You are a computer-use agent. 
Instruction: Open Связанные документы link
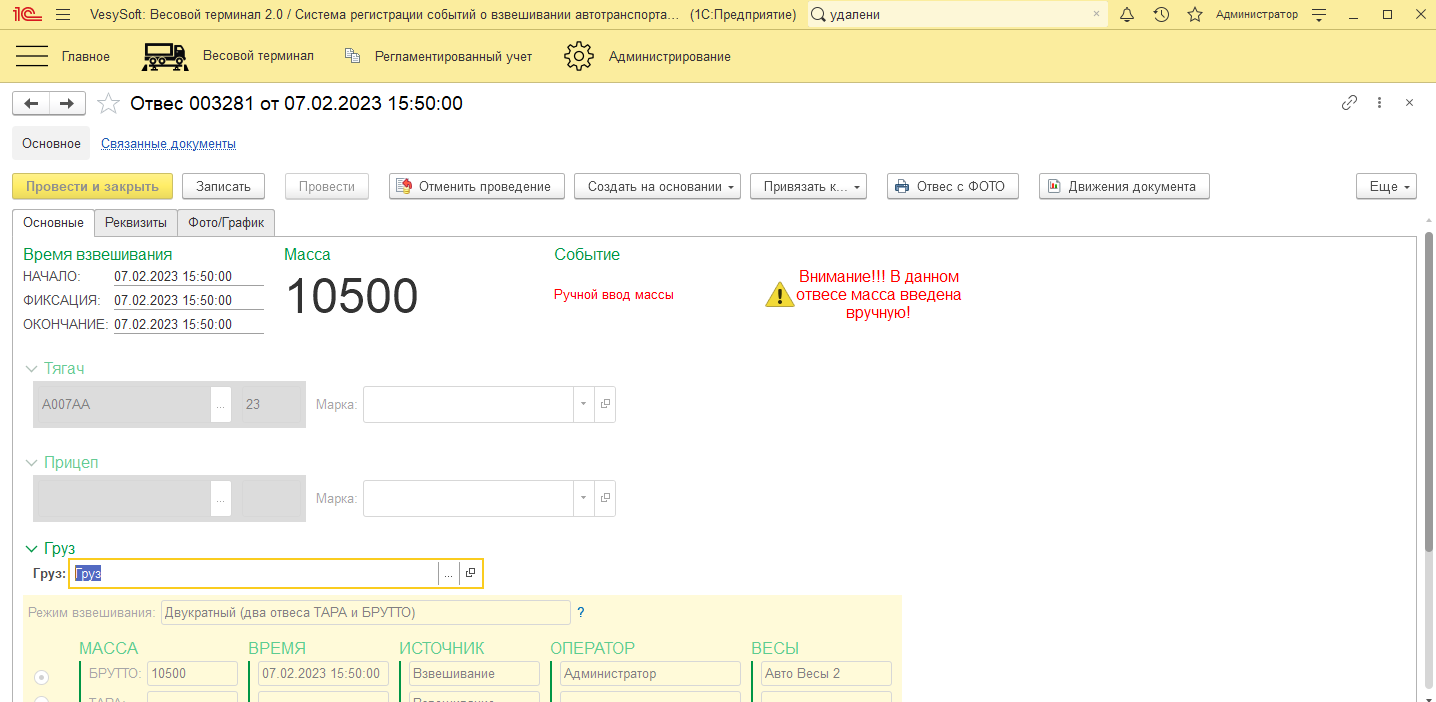tap(168, 144)
